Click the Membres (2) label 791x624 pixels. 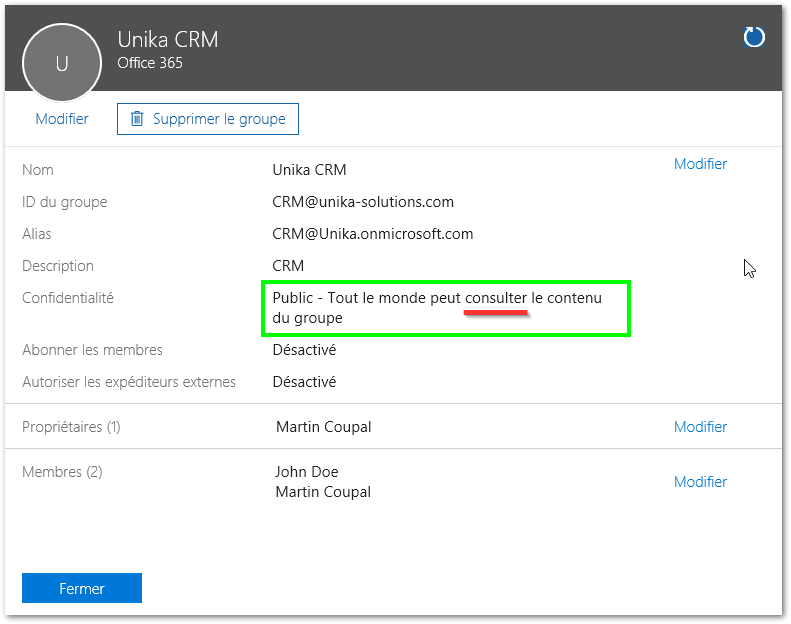pos(62,472)
